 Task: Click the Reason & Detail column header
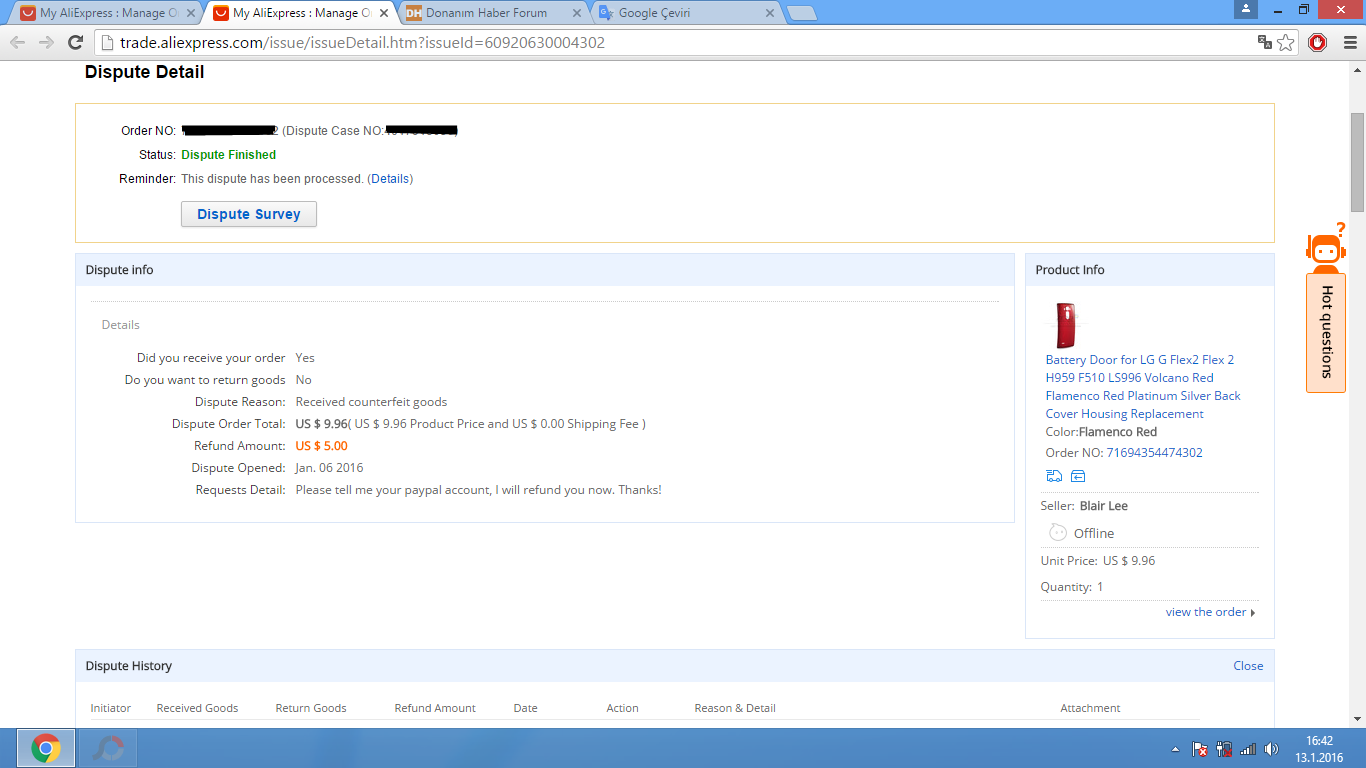click(x=735, y=708)
